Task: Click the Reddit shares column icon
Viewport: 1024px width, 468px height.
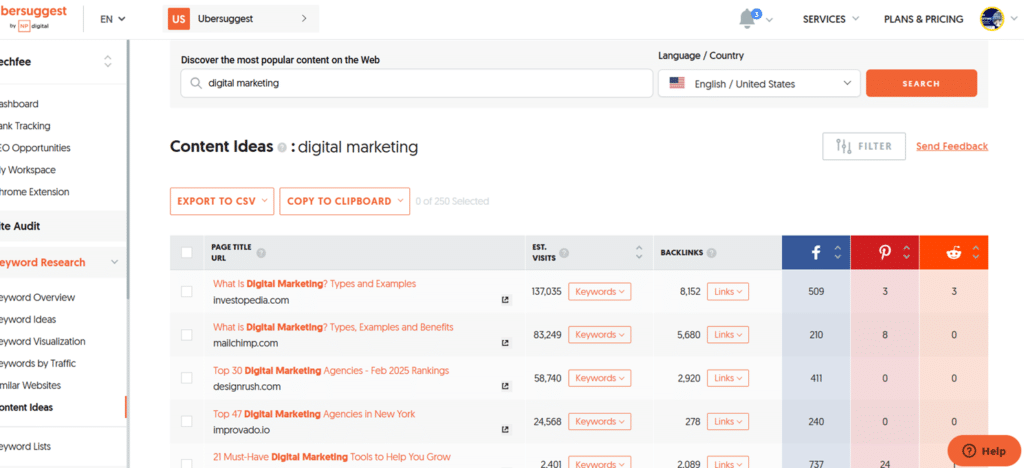Action: point(954,253)
